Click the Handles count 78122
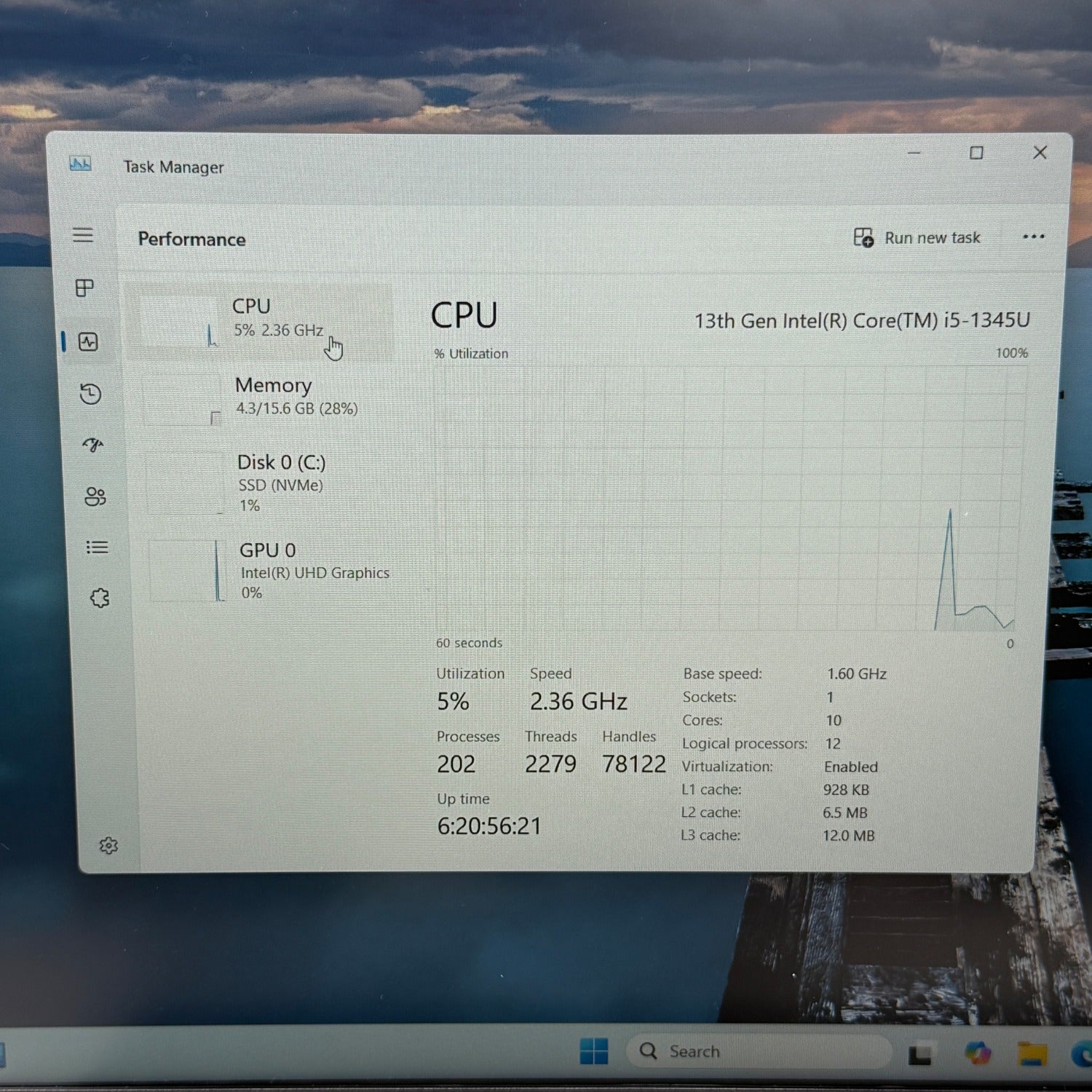This screenshot has height=1092, width=1092. (x=633, y=764)
